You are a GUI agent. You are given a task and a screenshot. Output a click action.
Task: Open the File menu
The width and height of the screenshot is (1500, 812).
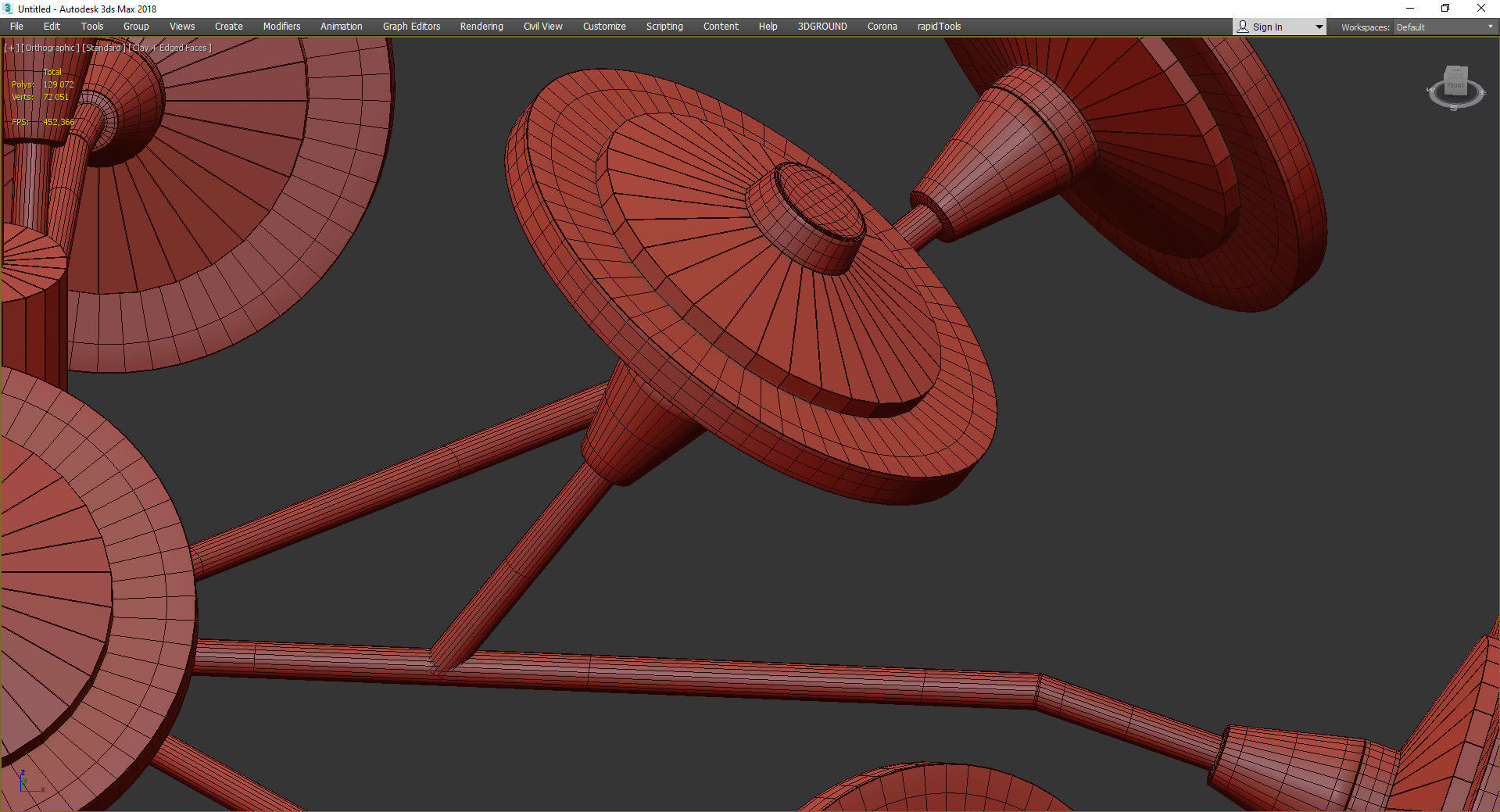point(16,27)
